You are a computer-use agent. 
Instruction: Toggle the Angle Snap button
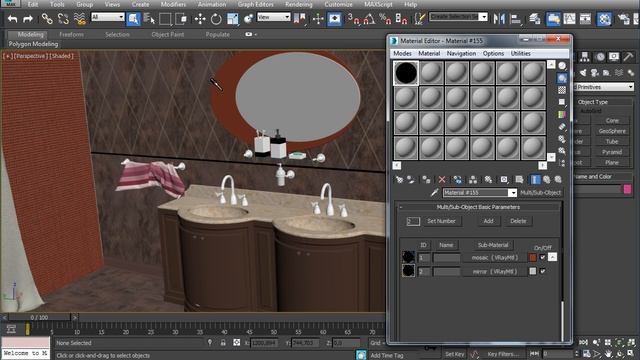click(x=369, y=19)
